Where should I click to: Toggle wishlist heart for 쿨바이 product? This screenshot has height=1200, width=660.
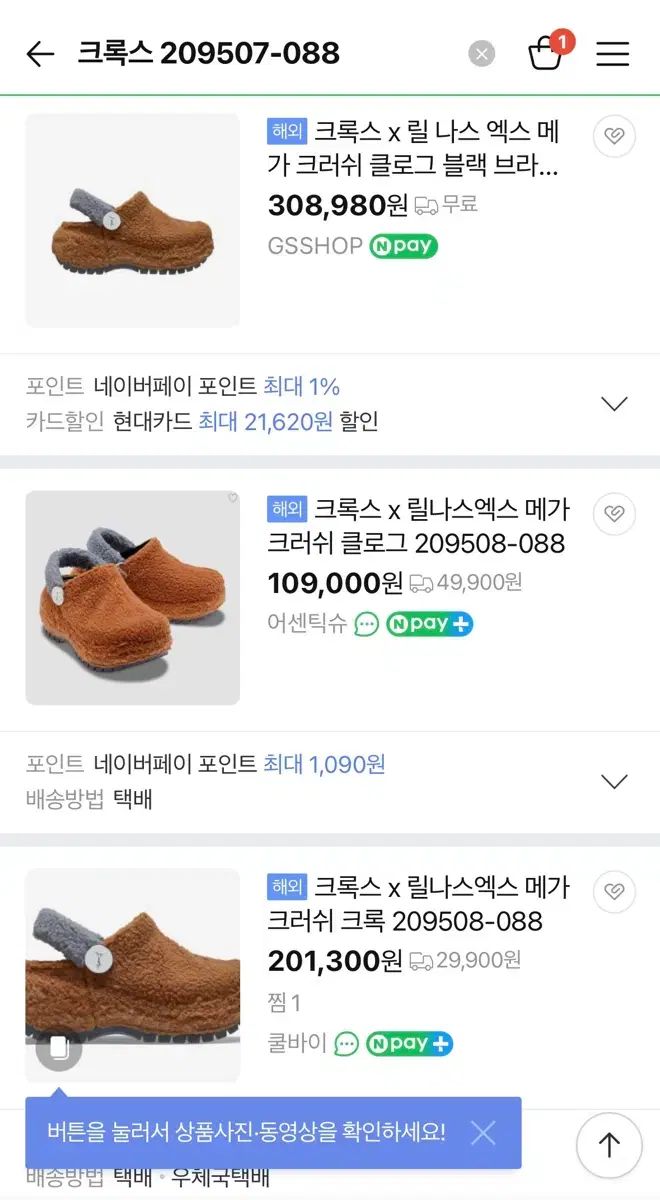[614, 891]
